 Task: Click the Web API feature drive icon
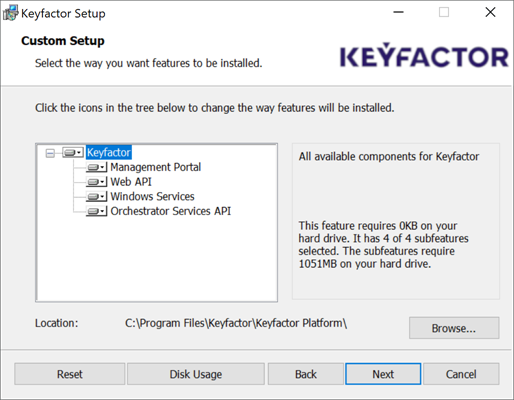[96, 182]
